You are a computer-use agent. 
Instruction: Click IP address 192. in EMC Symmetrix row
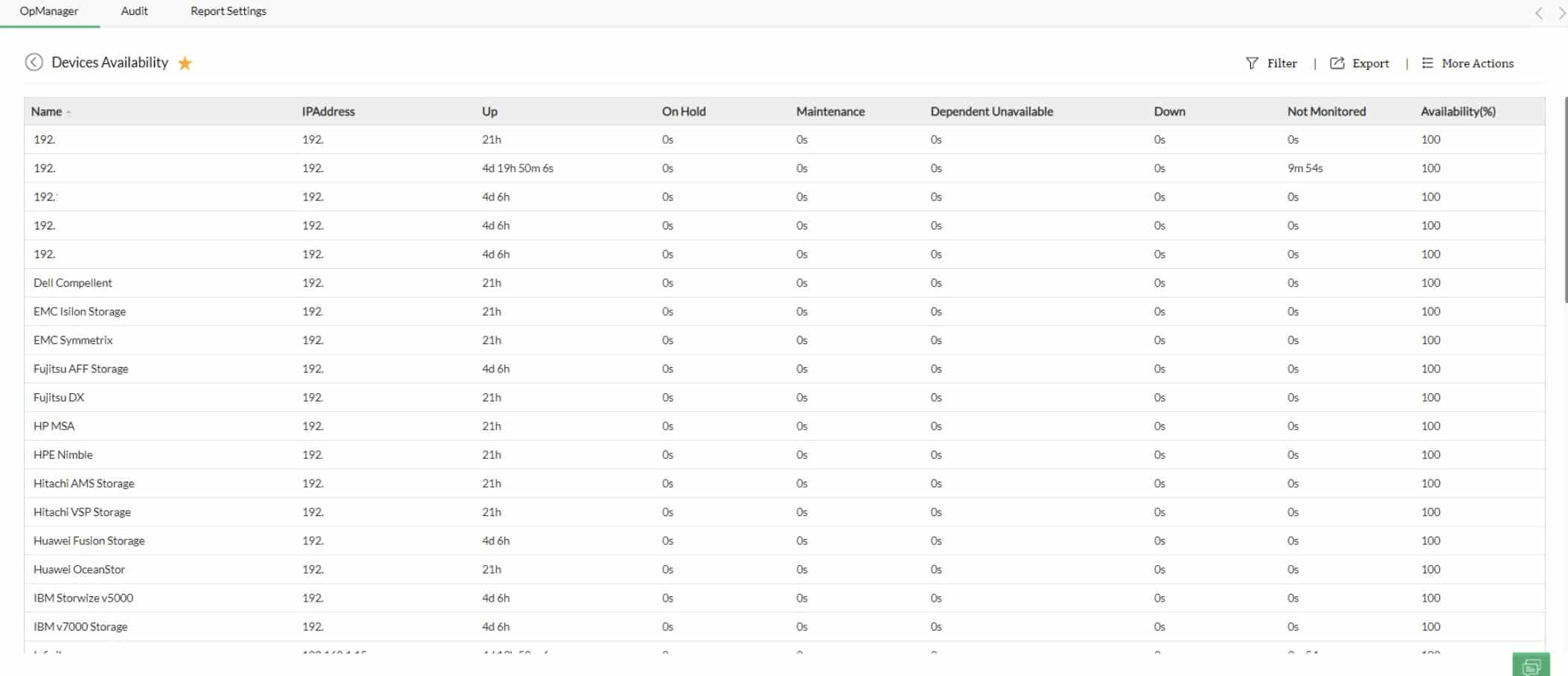(313, 340)
